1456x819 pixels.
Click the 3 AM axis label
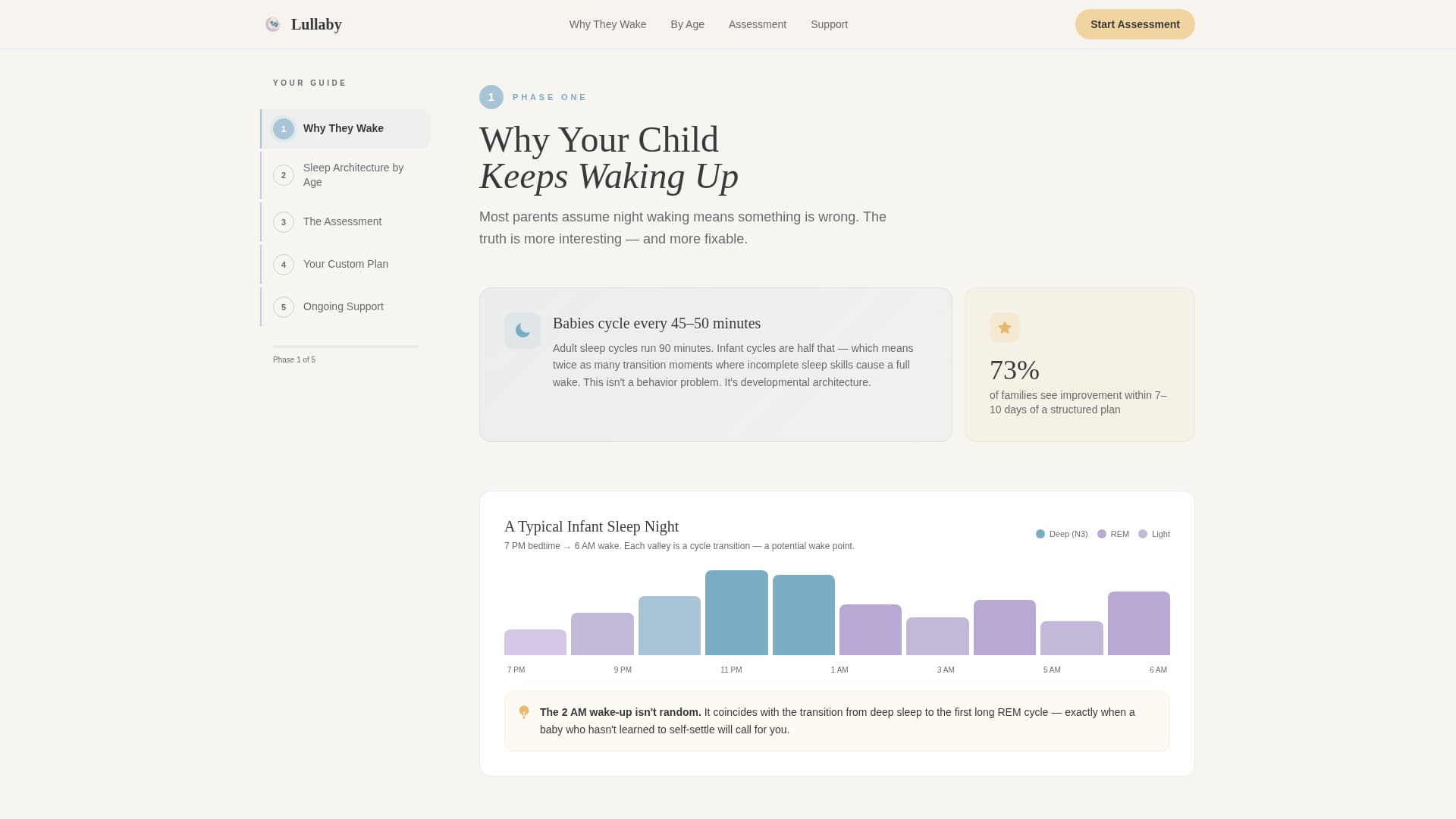click(946, 670)
